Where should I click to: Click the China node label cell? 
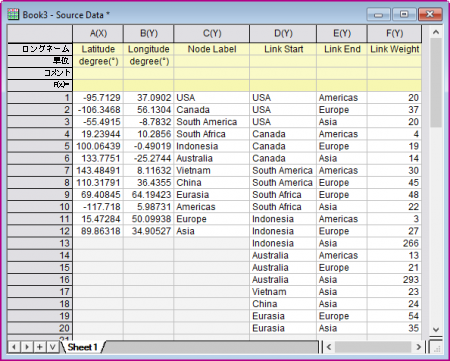(212, 182)
